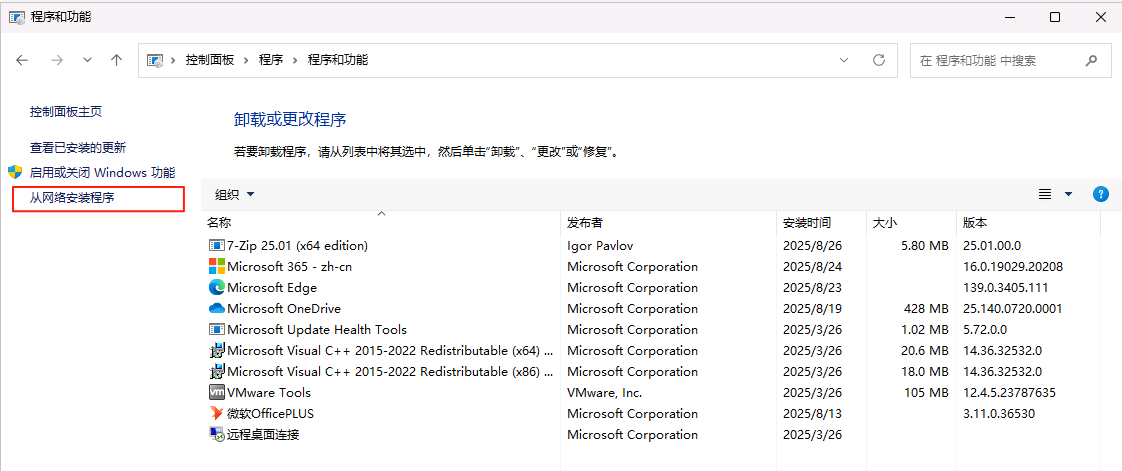Click the 7-Zip program icon
Image resolution: width=1122 pixels, height=471 pixels.
point(216,246)
